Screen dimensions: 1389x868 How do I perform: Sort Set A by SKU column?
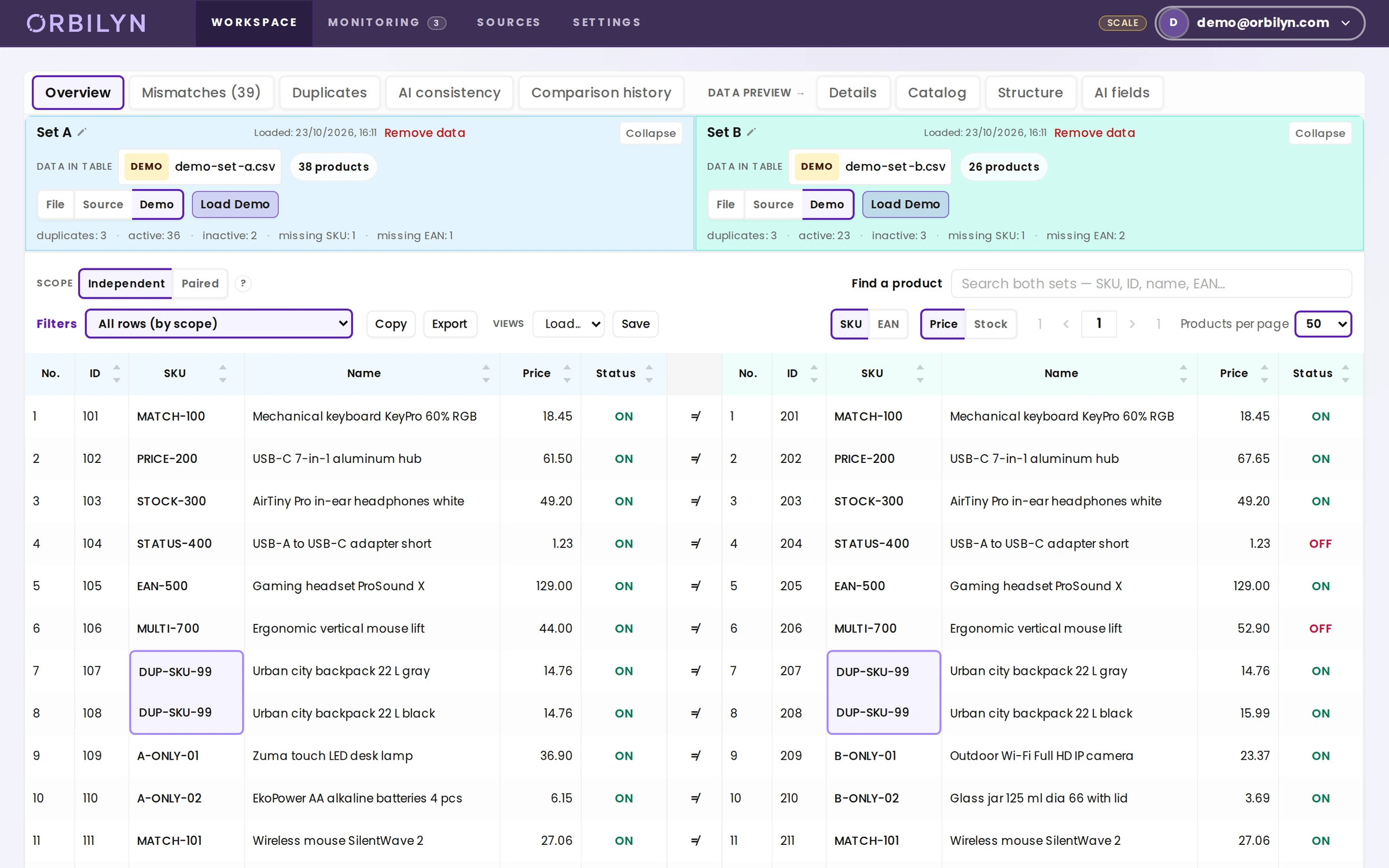click(x=223, y=373)
